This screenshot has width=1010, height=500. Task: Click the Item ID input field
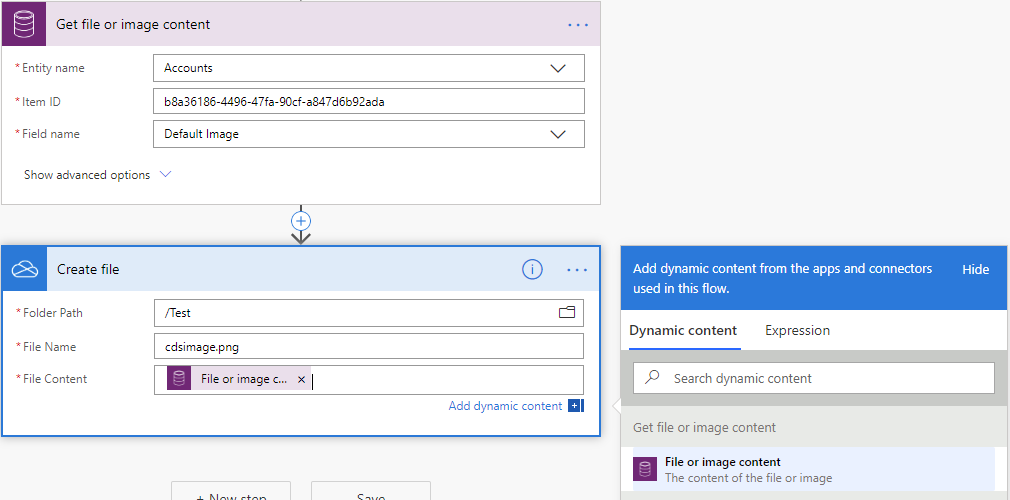pos(368,101)
